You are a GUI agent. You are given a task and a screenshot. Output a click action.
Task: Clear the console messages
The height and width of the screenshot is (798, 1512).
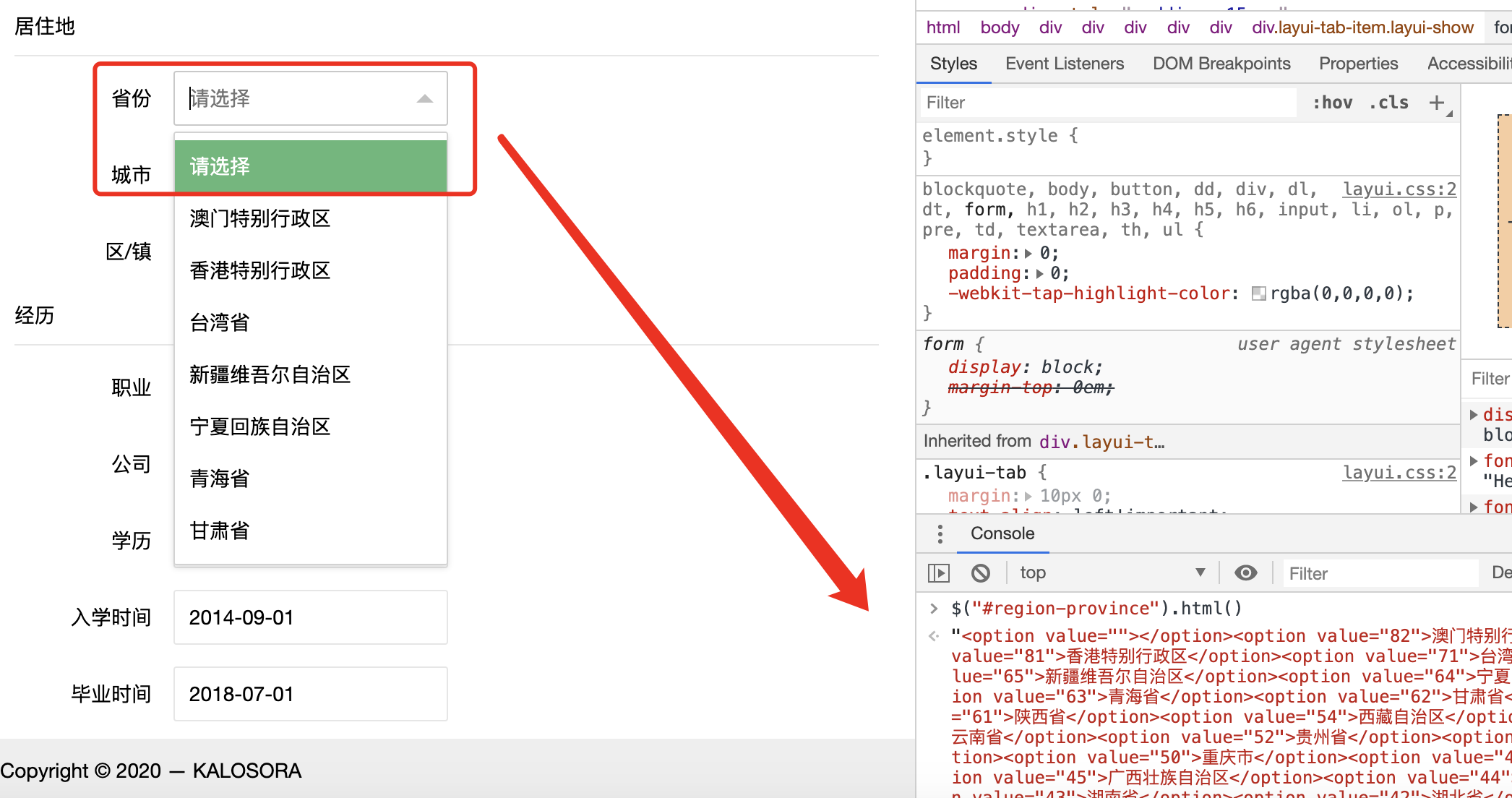click(x=980, y=572)
